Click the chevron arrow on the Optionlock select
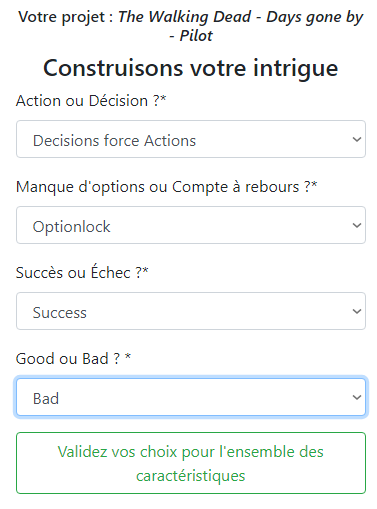The image size is (377, 509). pyautogui.click(x=357, y=225)
